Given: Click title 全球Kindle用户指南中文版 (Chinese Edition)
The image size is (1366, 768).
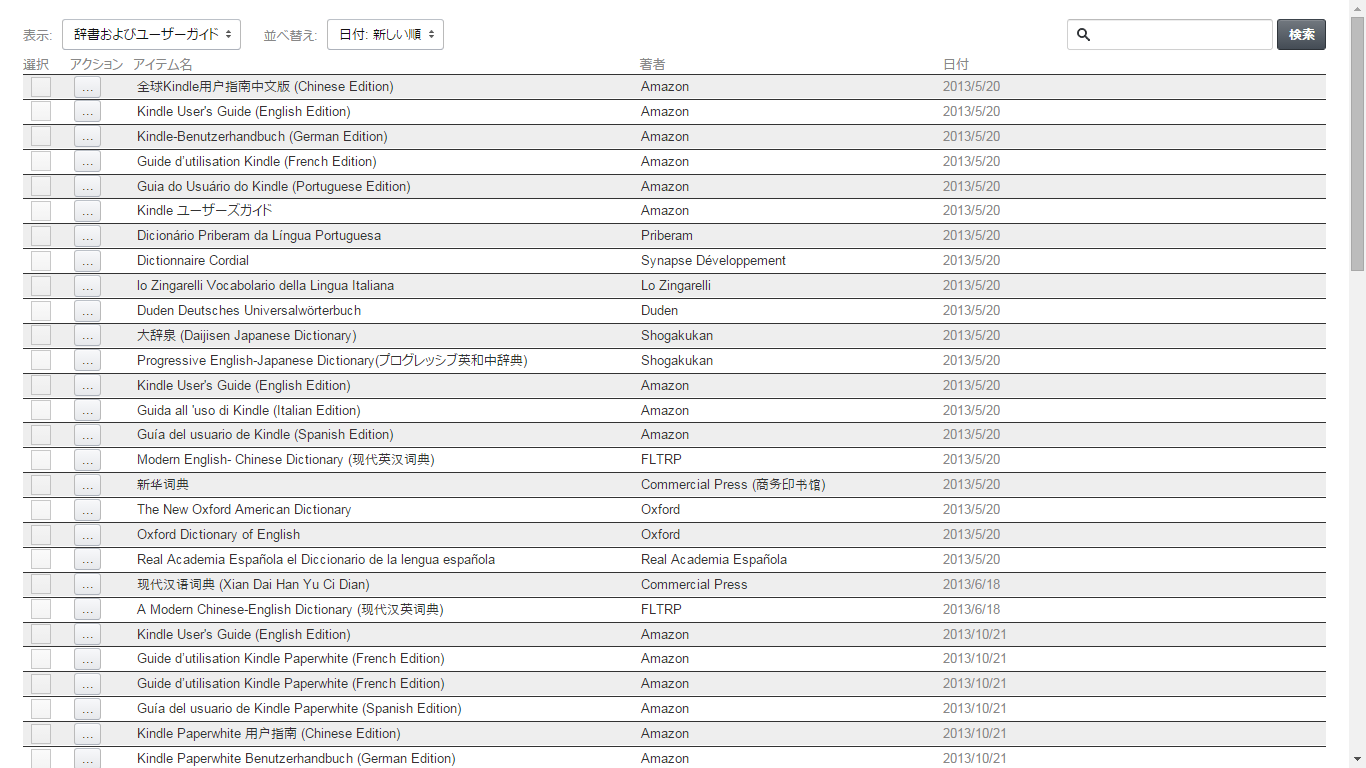Looking at the screenshot, I should pyautogui.click(x=265, y=87).
